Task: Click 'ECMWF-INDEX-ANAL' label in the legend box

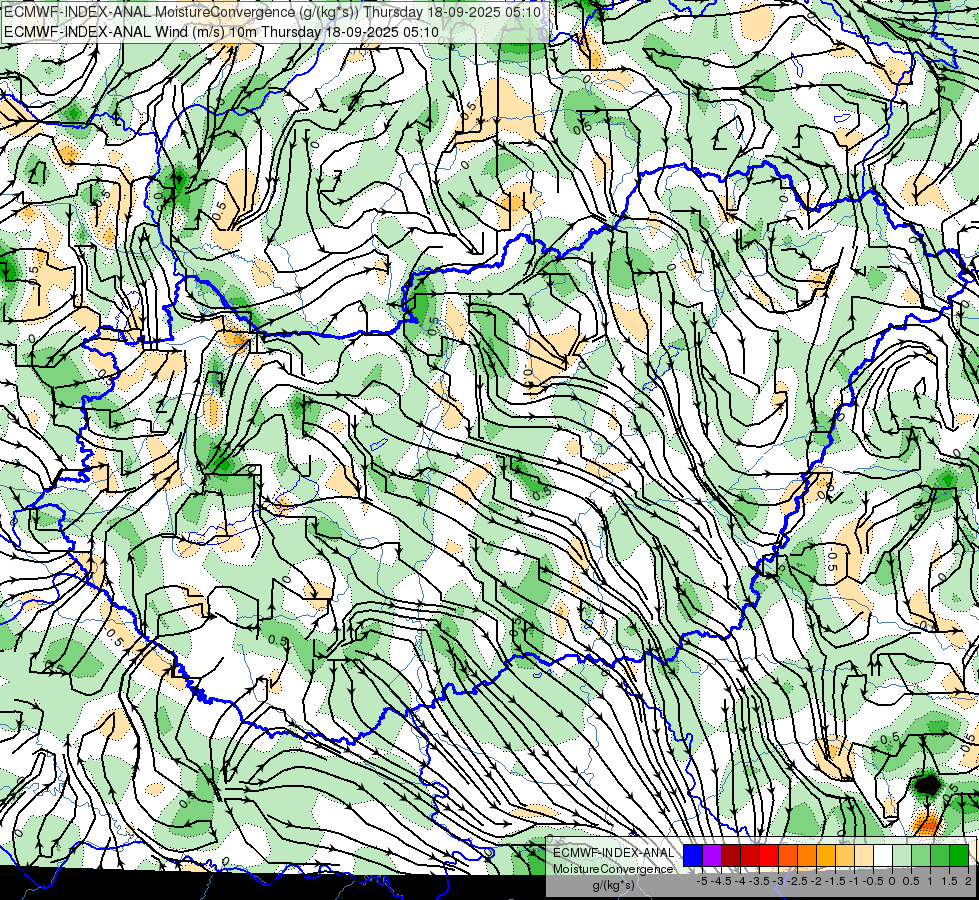Action: [x=614, y=853]
